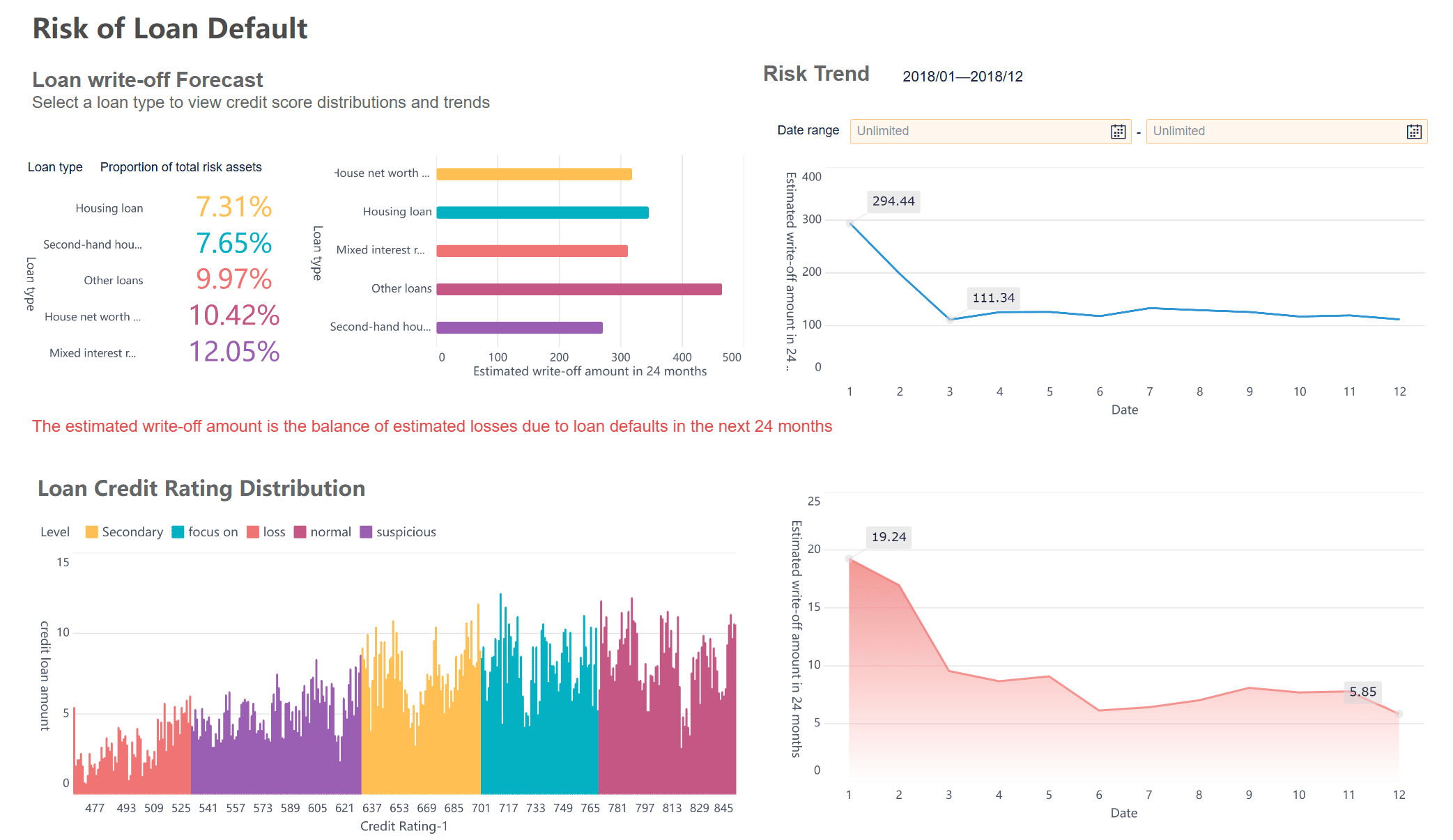
Task: Select the 'Mixed interest' bar in the forecast chart
Action: coord(530,249)
